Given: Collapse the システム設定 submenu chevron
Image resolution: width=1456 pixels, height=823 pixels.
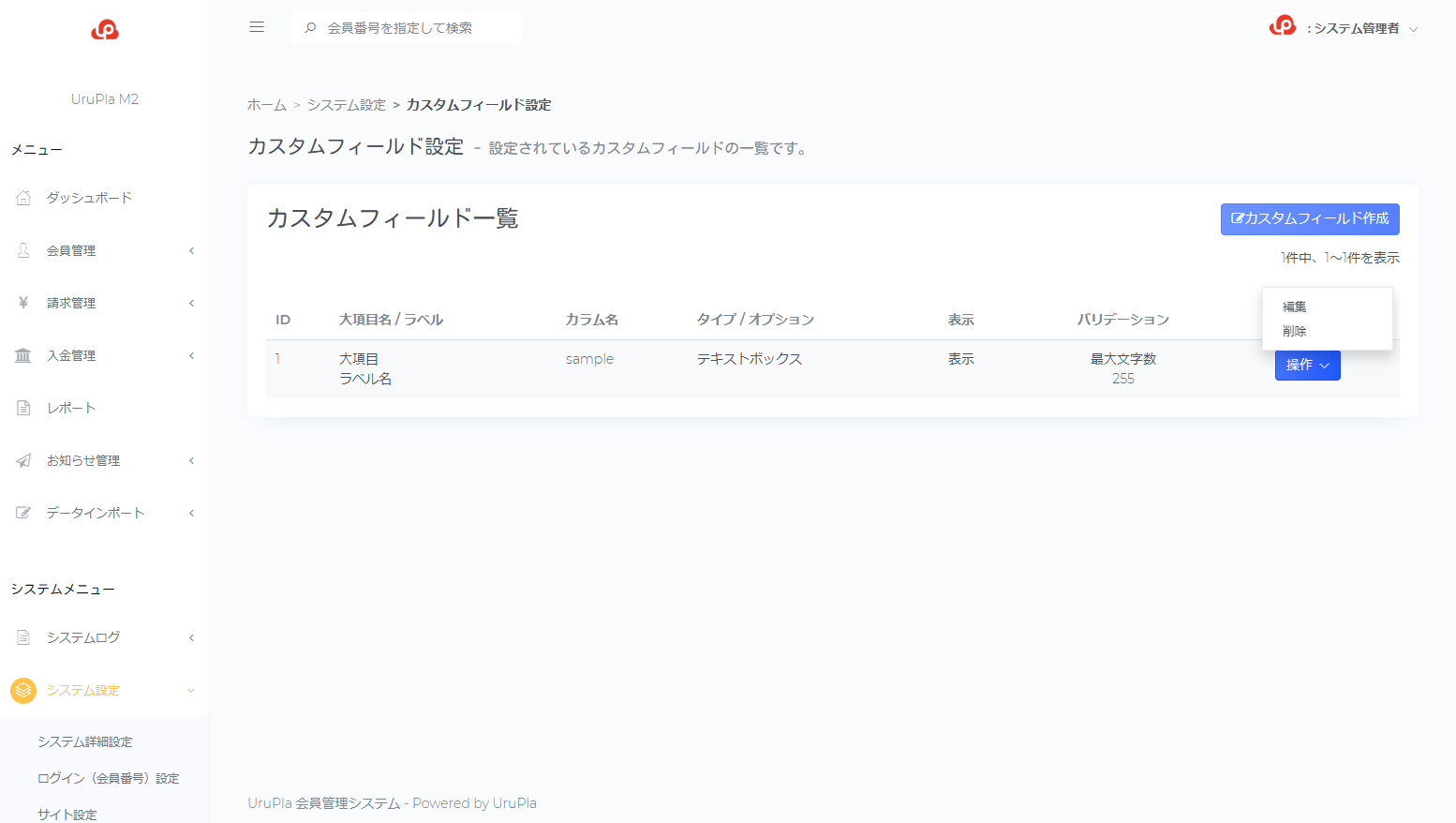Looking at the screenshot, I should tap(191, 691).
